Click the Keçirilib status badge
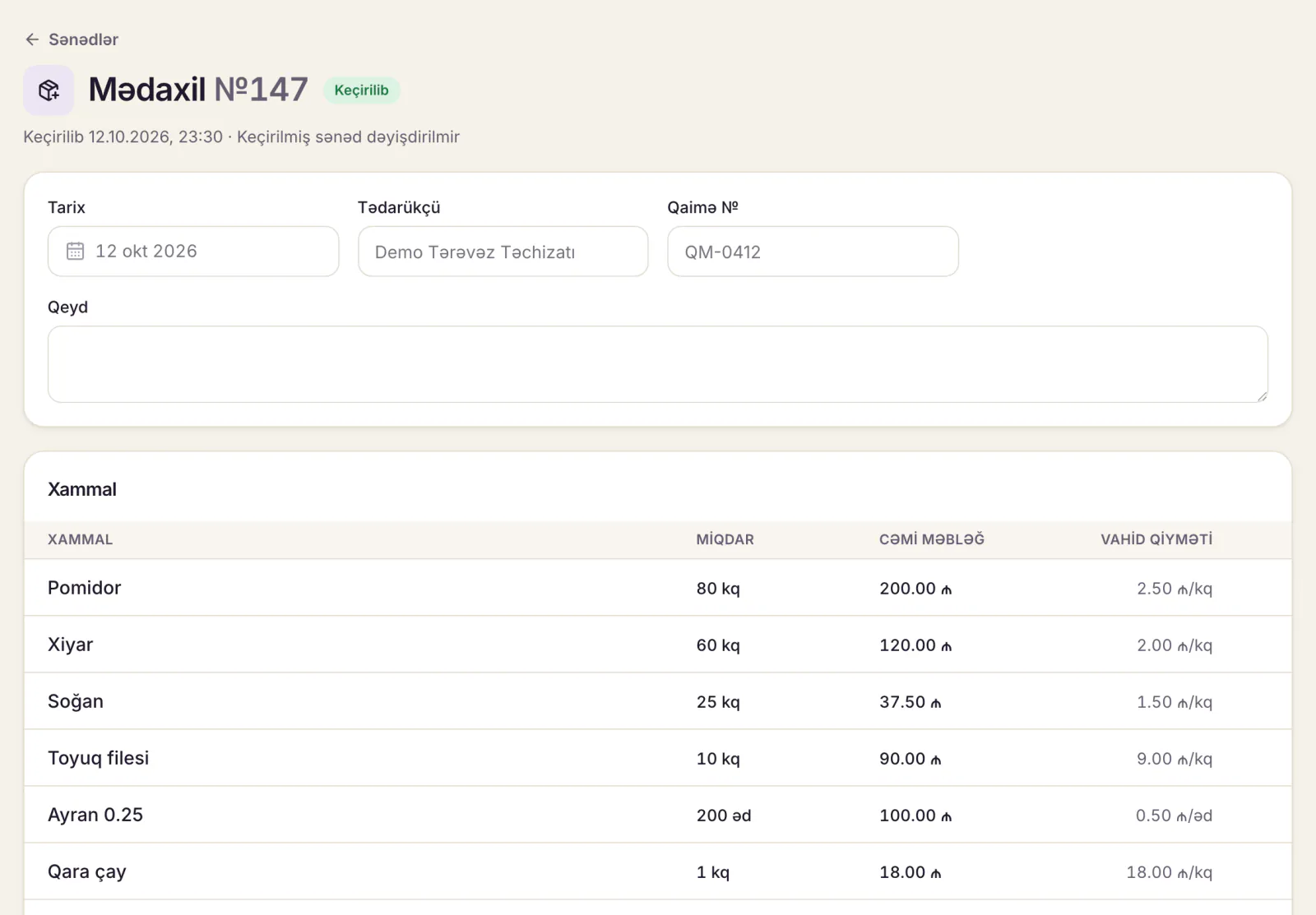This screenshot has width=1316, height=915. coord(361,90)
